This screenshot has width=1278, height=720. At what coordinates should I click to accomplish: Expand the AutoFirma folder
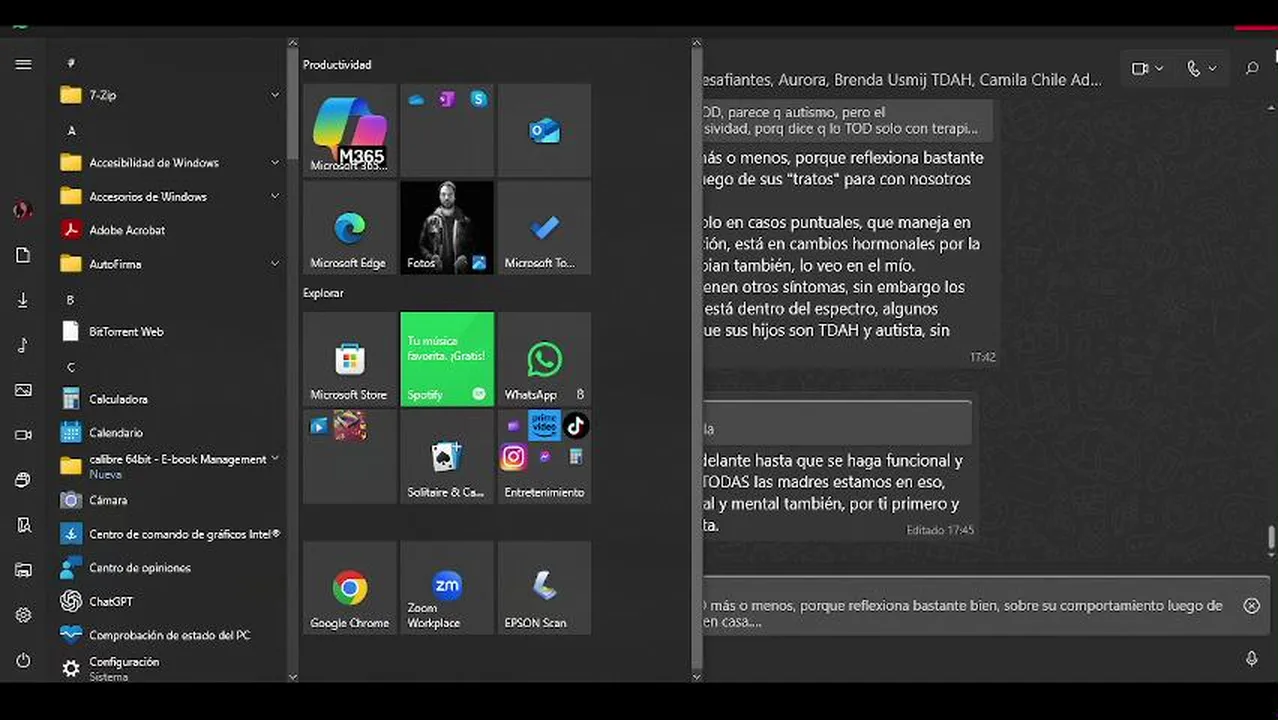click(170, 264)
